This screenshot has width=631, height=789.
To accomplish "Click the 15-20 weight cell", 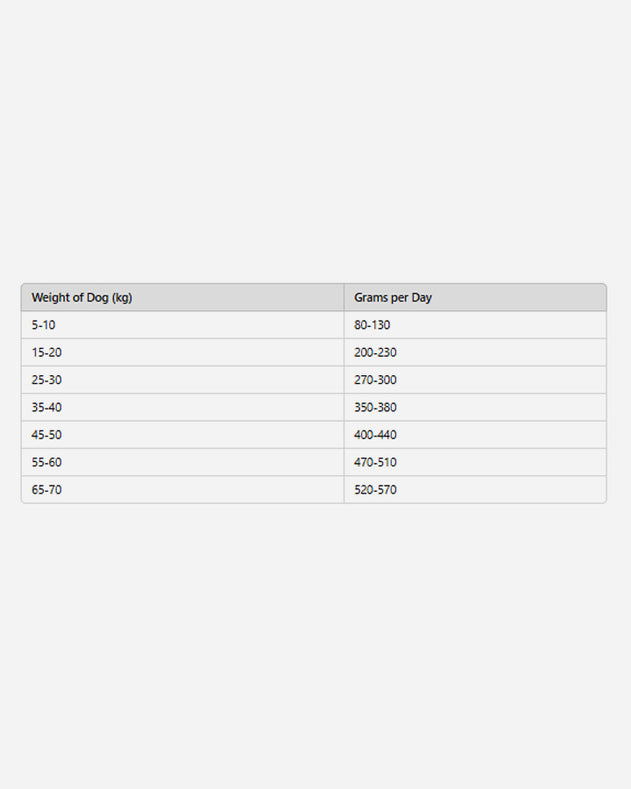I will pyautogui.click(x=47, y=353).
